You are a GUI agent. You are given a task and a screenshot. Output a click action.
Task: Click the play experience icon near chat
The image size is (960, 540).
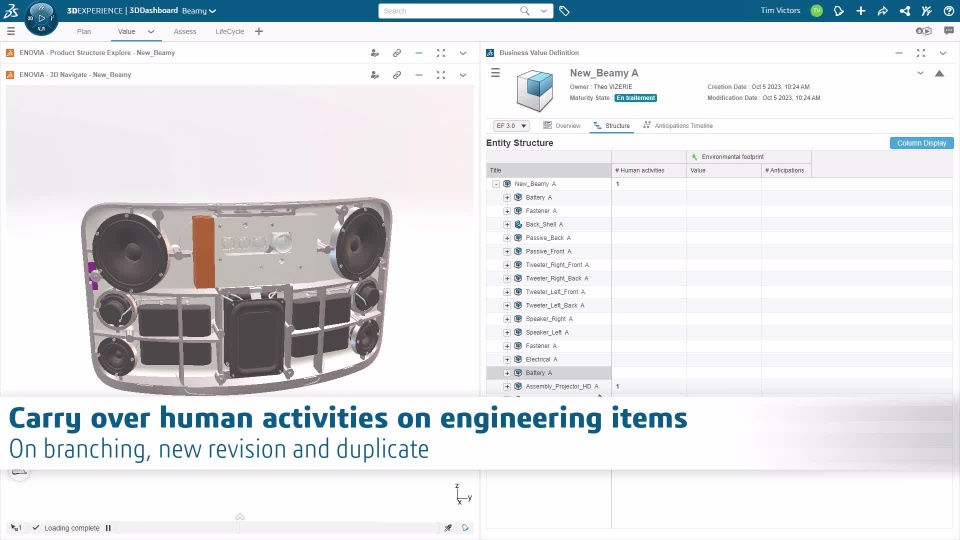[923, 31]
